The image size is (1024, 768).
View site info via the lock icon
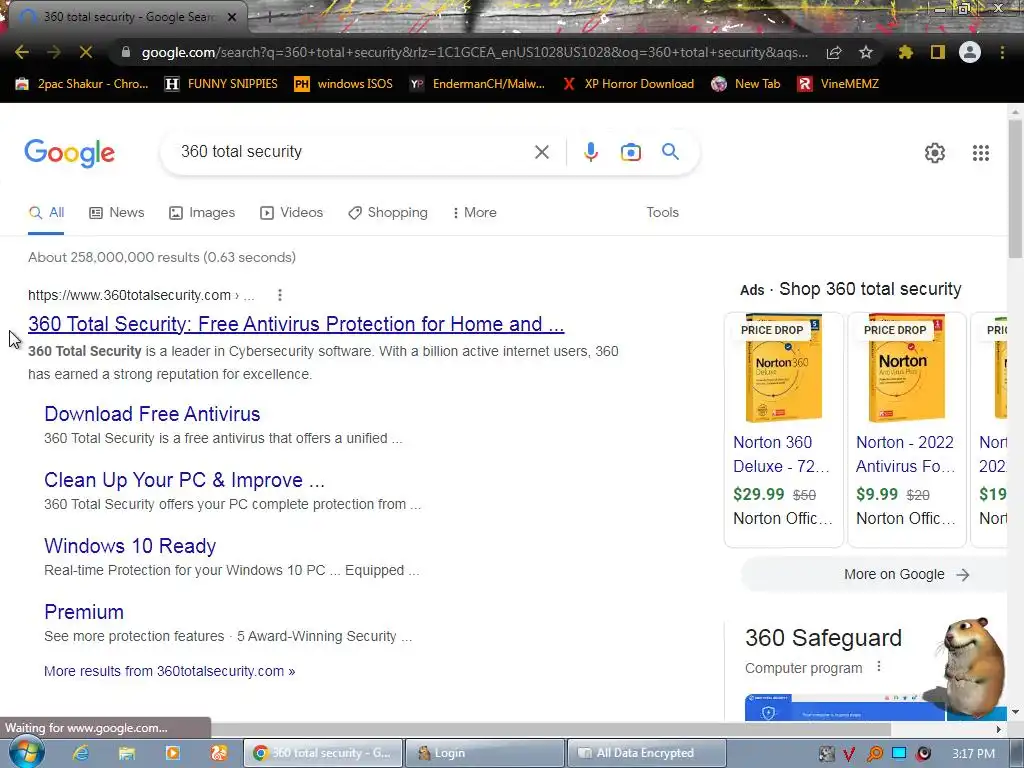click(x=126, y=52)
